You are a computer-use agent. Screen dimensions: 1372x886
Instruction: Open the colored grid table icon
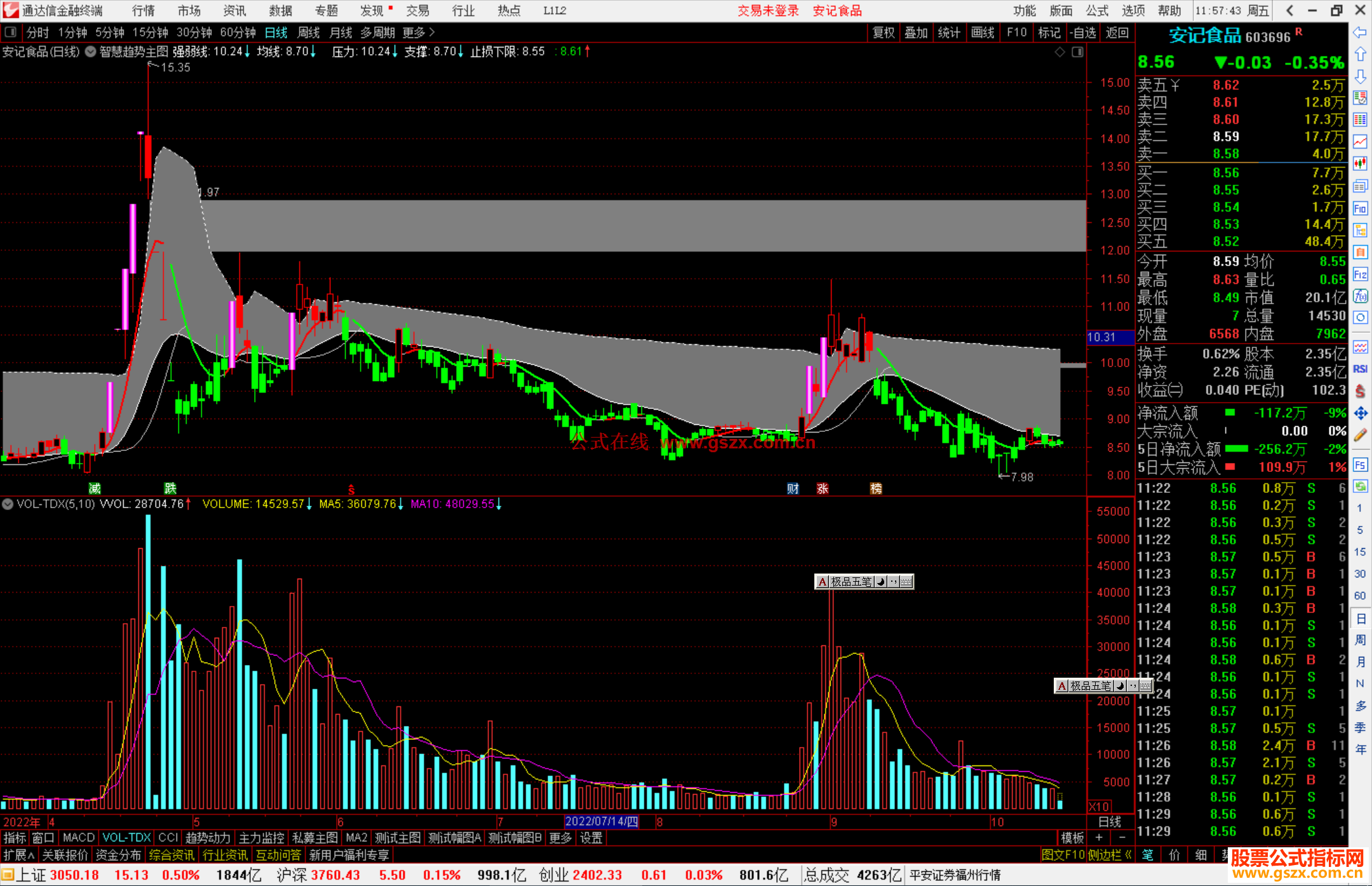(x=1360, y=120)
